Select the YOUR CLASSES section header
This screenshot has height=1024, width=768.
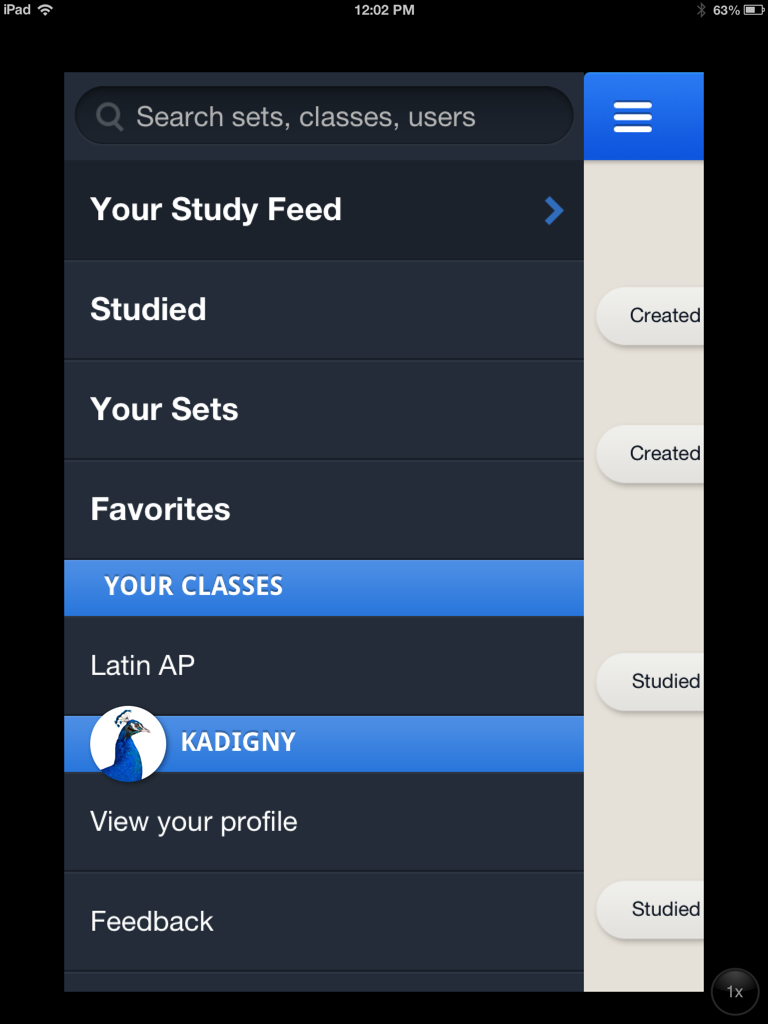(x=324, y=587)
